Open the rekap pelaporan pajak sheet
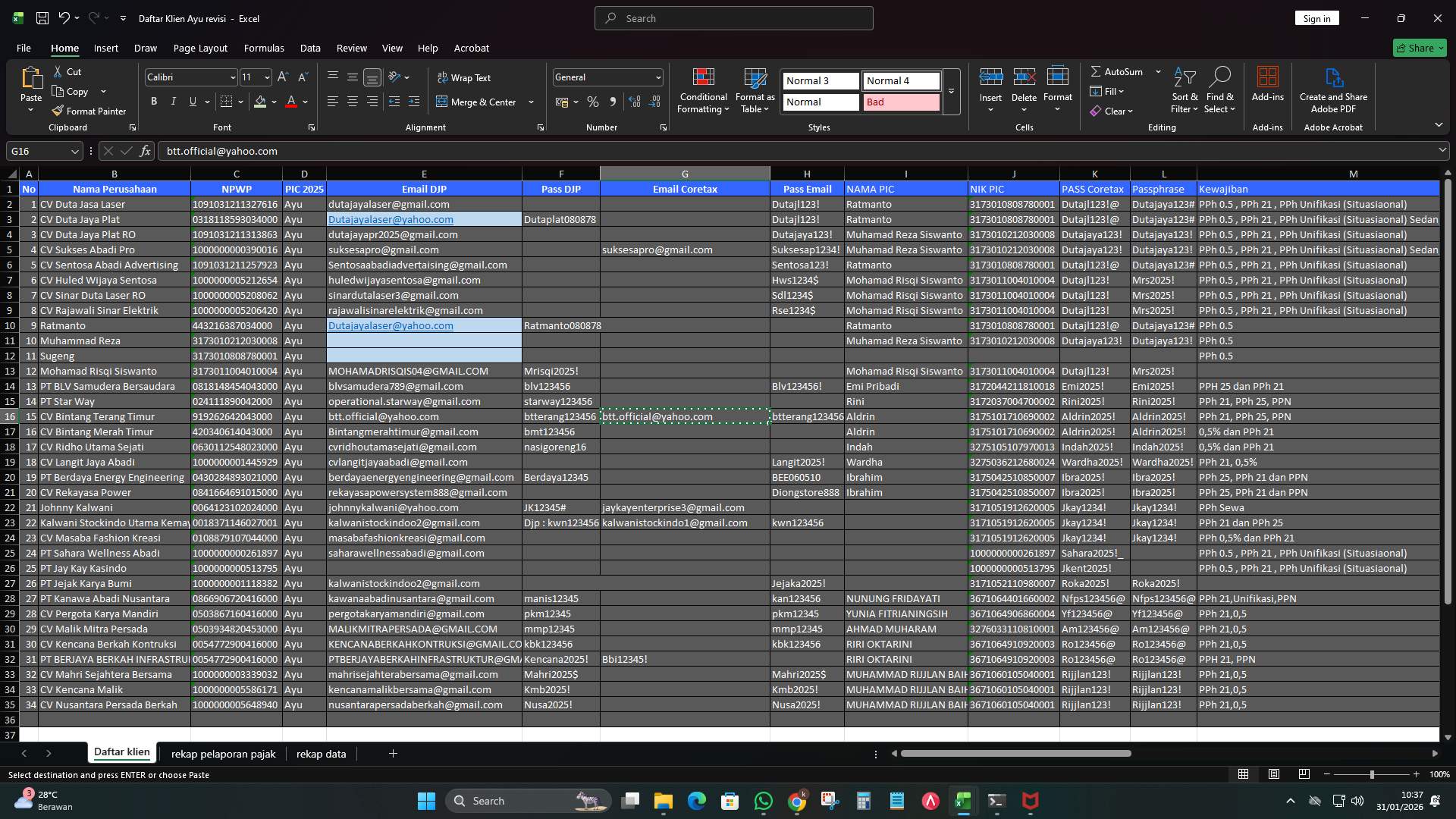The height and width of the screenshot is (819, 1456). 223,754
